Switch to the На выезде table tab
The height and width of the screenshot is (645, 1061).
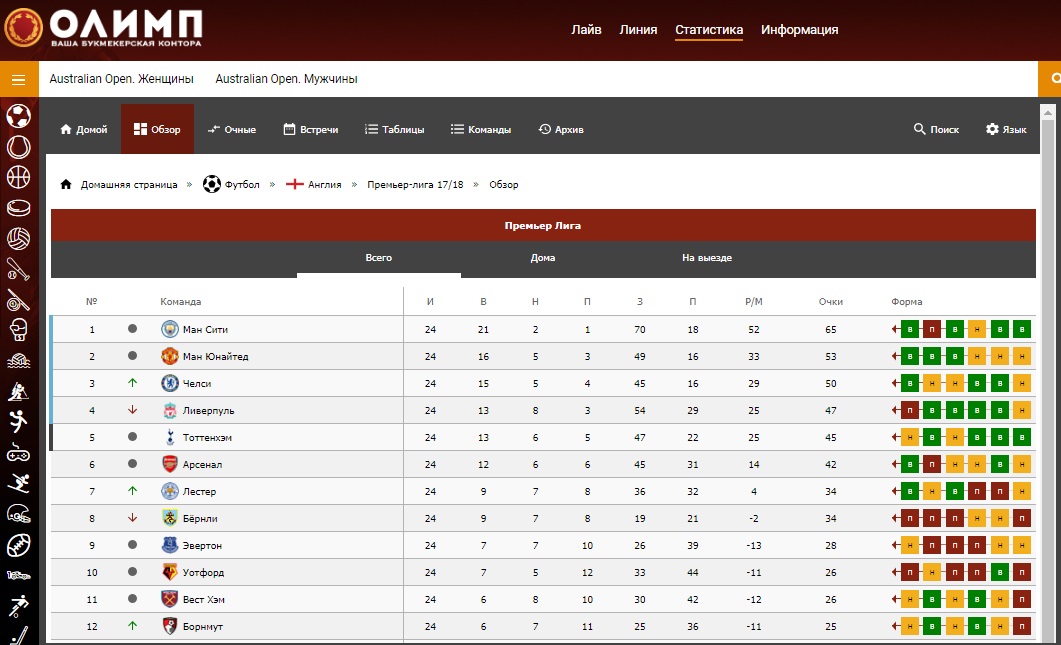pyautogui.click(x=707, y=258)
